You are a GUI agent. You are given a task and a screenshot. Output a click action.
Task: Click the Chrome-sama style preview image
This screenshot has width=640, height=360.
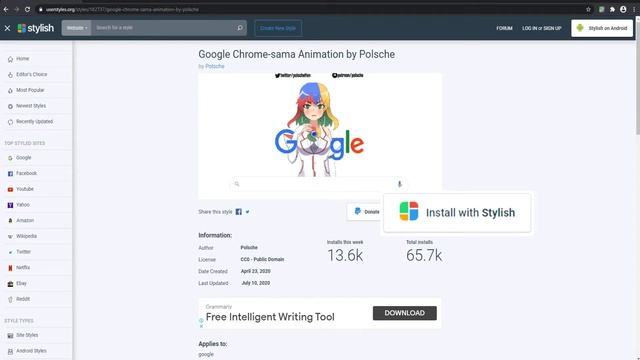[320, 136]
